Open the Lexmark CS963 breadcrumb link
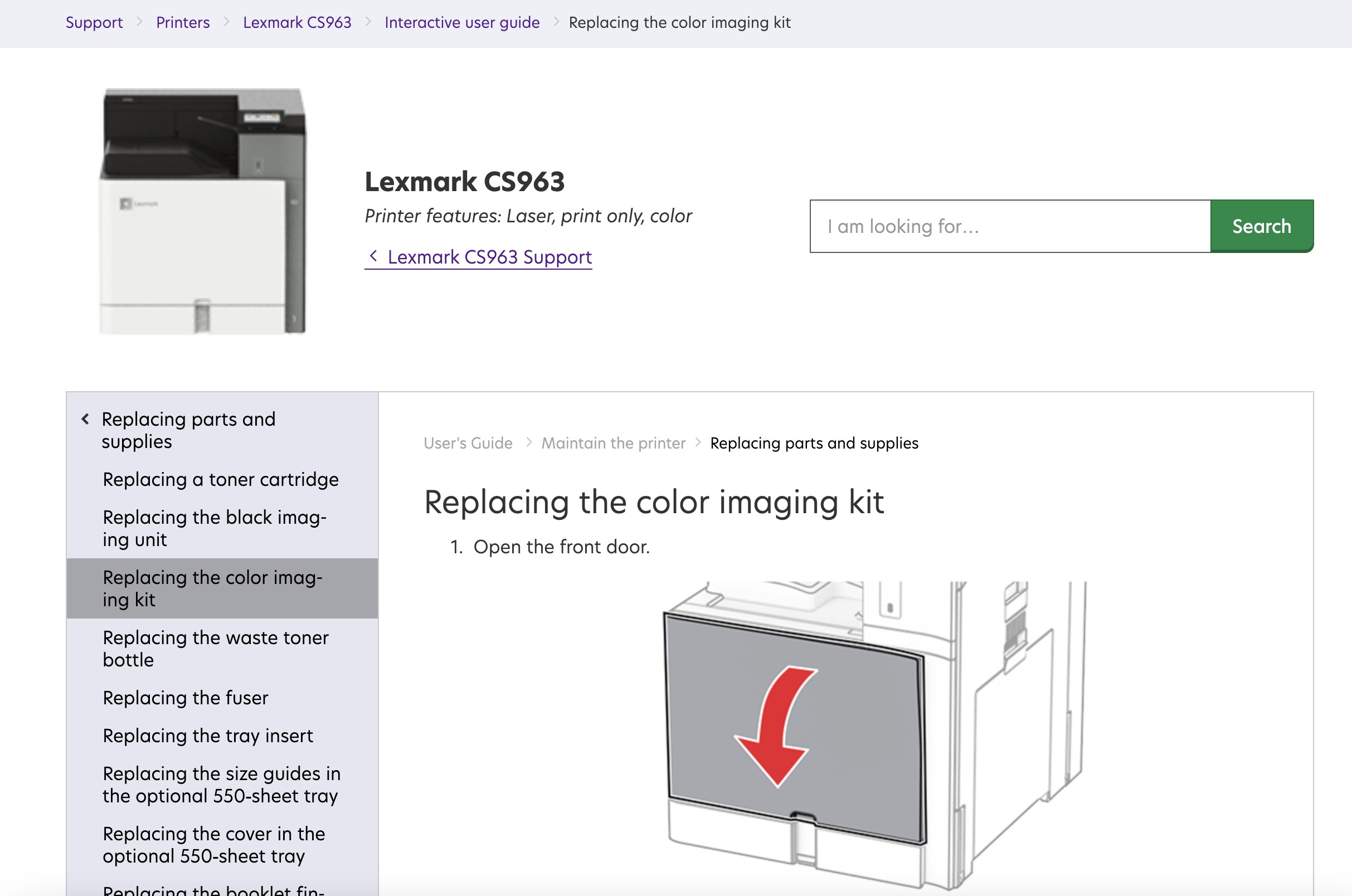 point(297,22)
